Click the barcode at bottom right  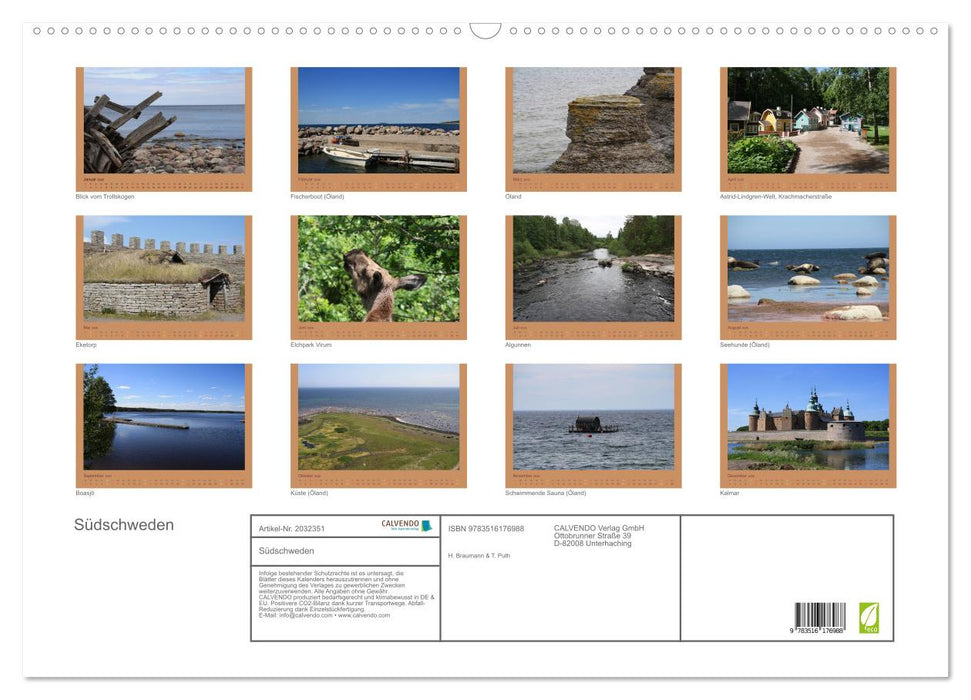820,619
